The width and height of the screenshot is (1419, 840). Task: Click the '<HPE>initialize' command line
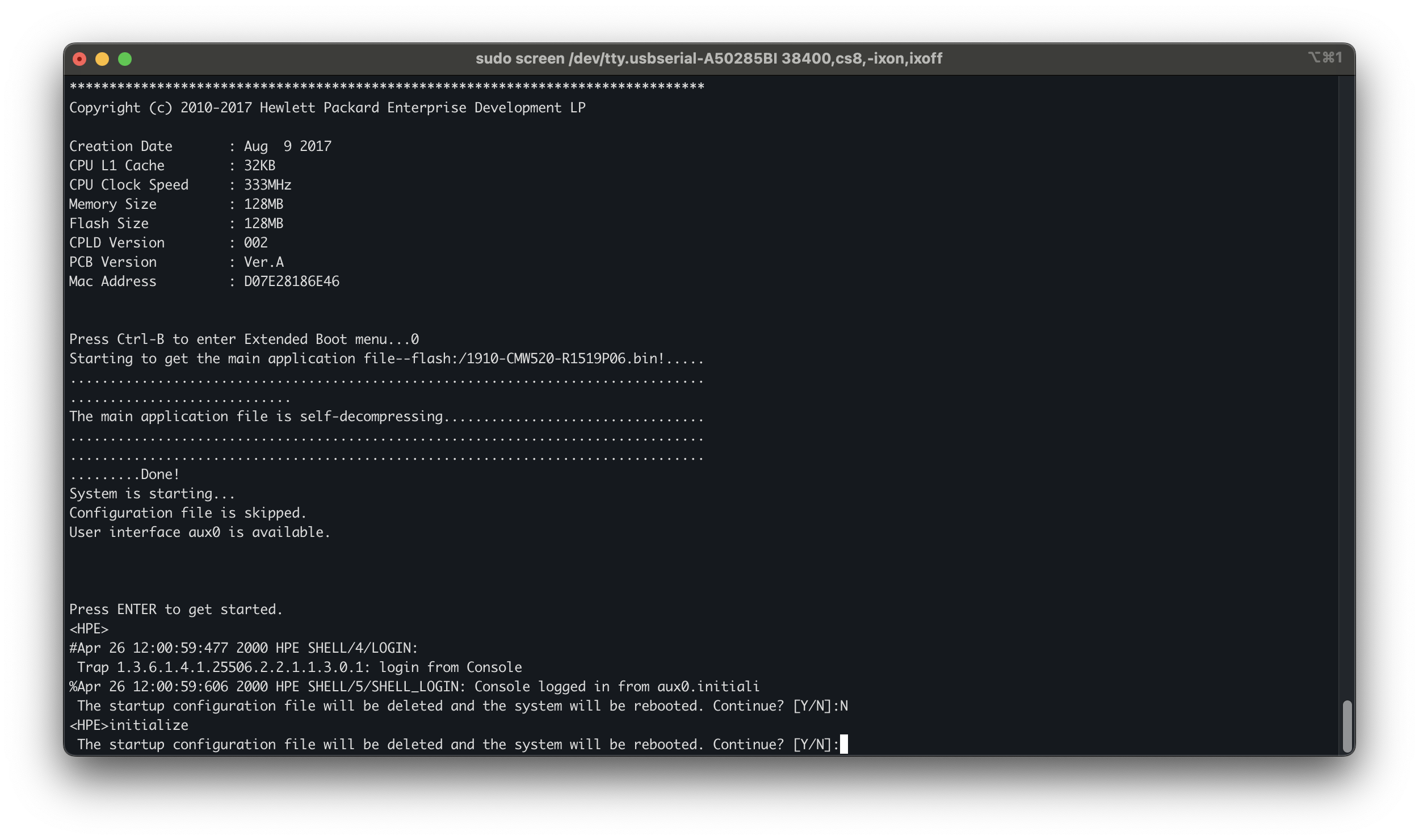tap(129, 725)
